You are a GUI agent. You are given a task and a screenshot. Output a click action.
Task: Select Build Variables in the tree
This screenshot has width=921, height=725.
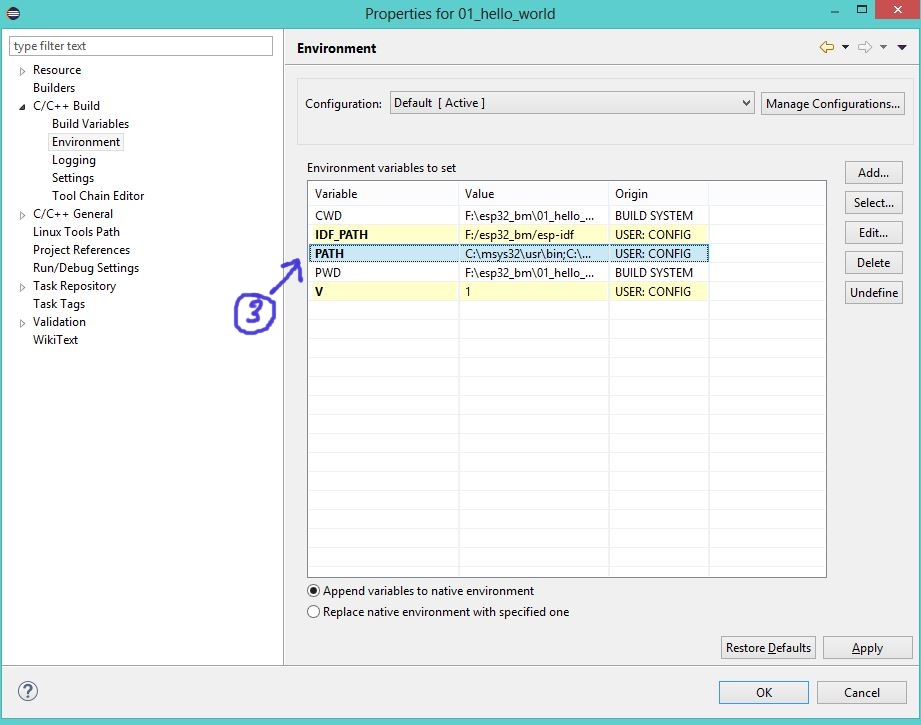point(90,124)
